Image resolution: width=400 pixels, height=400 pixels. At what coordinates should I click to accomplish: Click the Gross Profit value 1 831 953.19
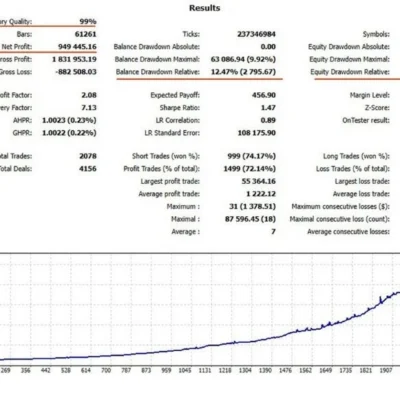[x=74, y=59]
